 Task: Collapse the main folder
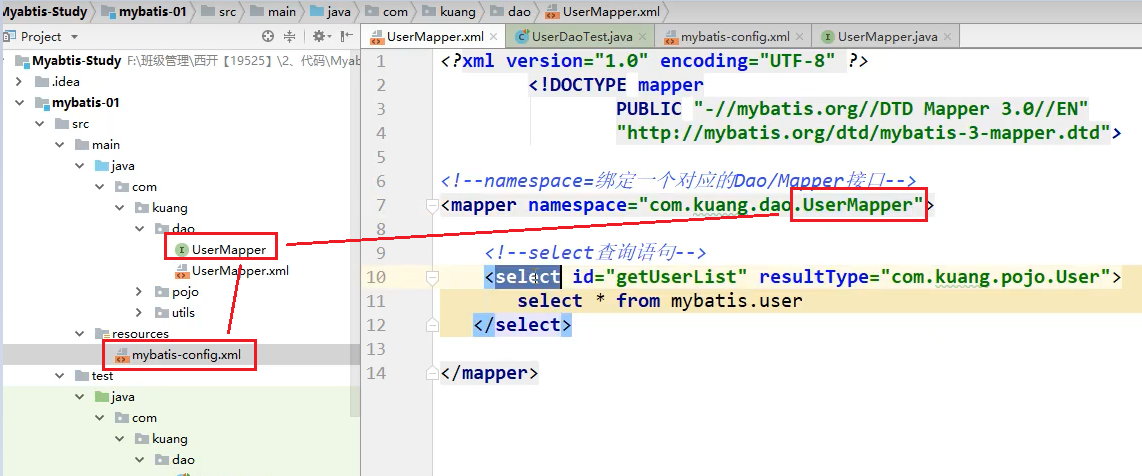click(60, 145)
